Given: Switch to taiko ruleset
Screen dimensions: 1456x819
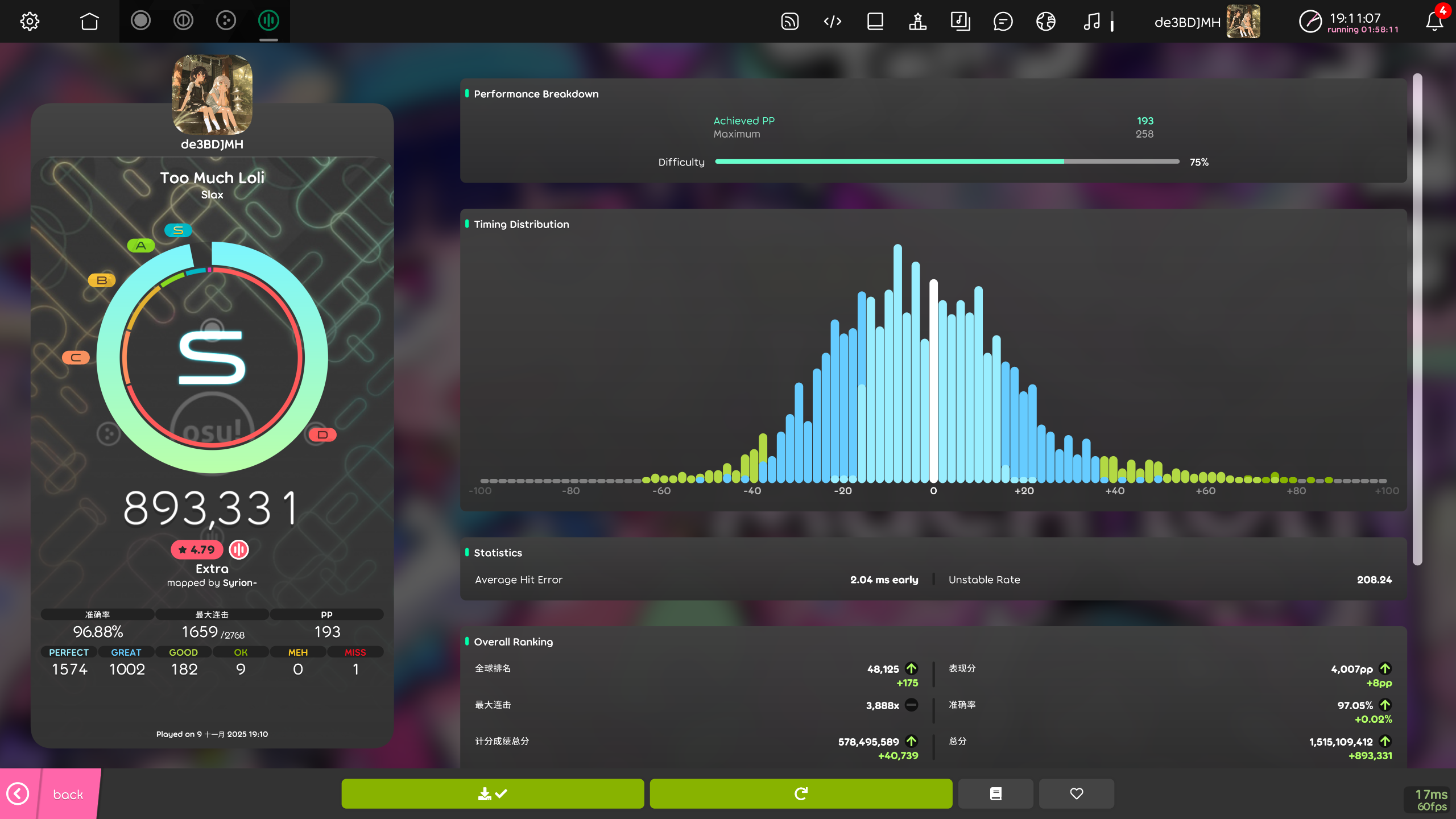Looking at the screenshot, I should [x=183, y=21].
